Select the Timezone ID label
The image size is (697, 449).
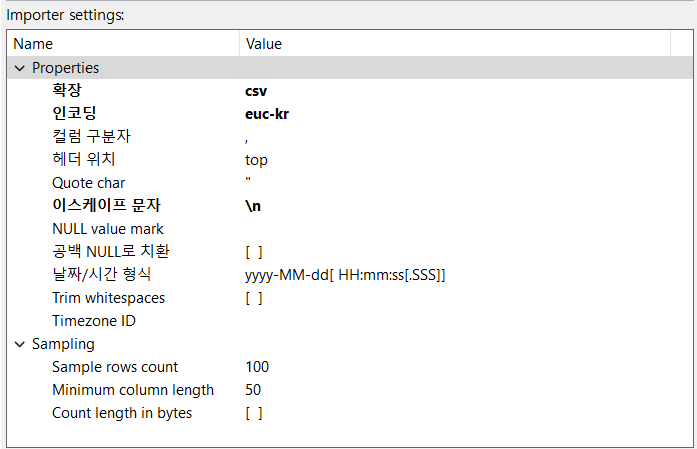pos(94,321)
